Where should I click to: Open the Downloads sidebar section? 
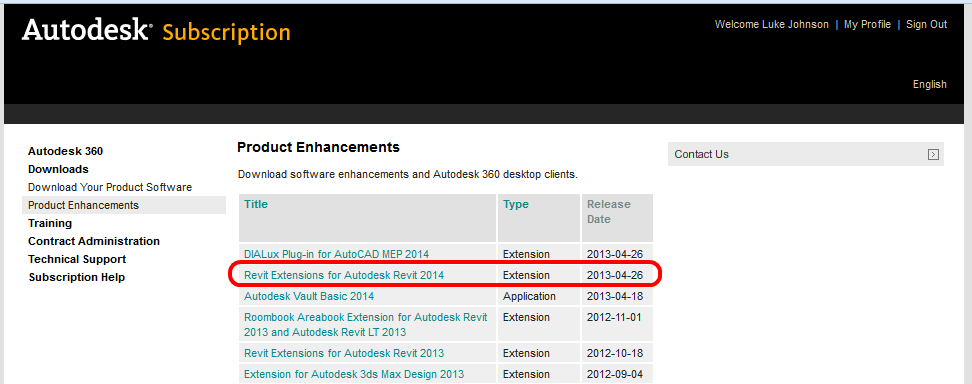pos(58,169)
